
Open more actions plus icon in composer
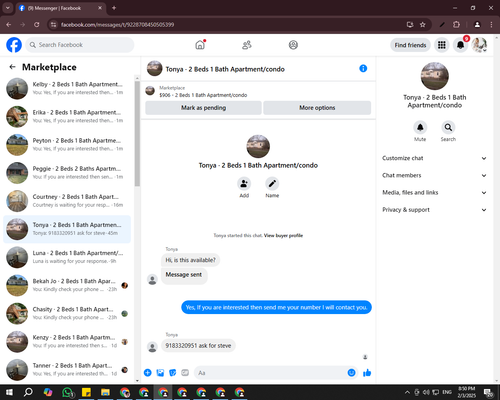point(148,373)
